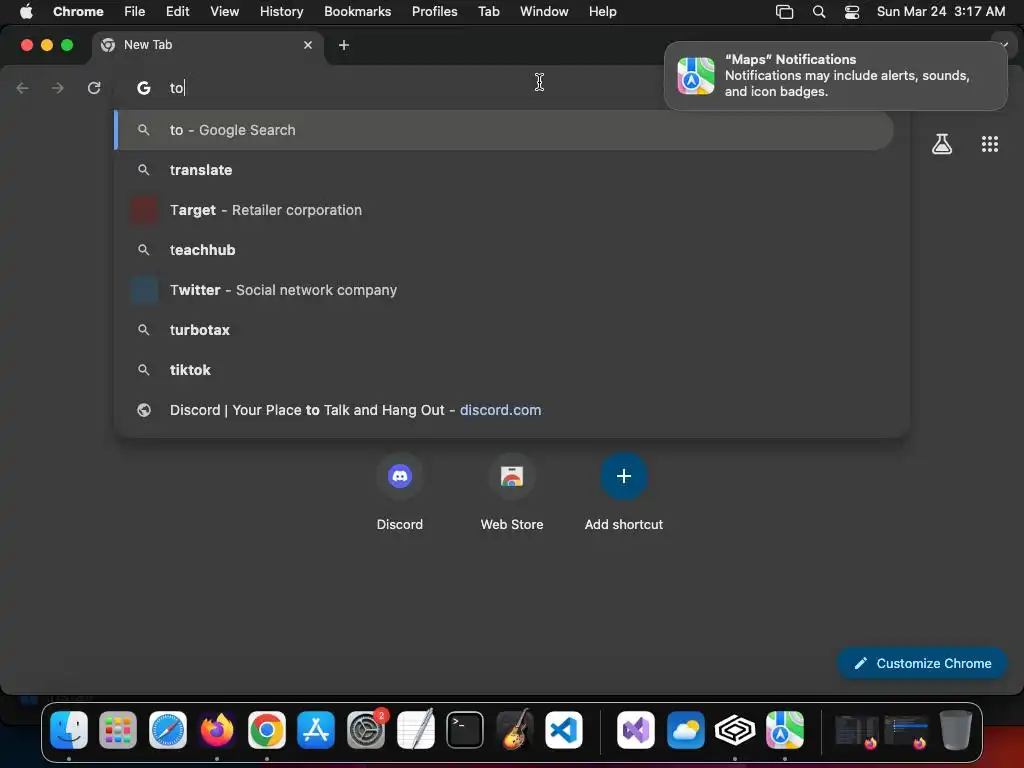This screenshot has width=1024, height=768.
Task: Open Launchpad from the dock
Action: coord(118,730)
